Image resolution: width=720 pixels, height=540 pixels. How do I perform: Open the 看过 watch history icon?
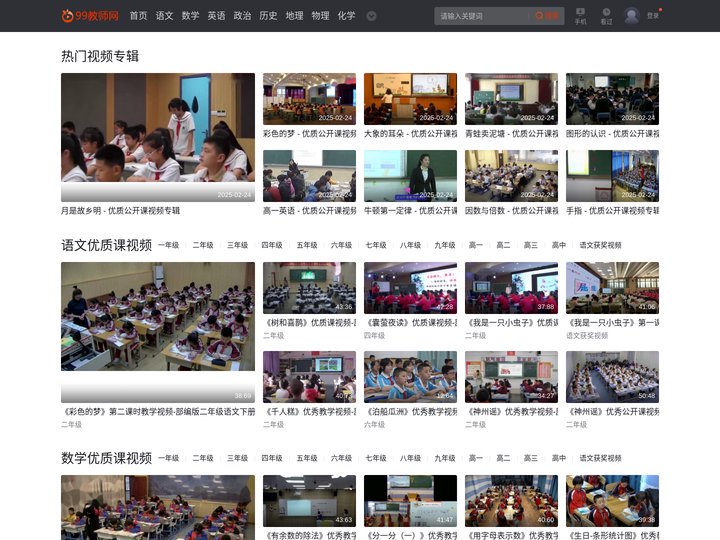(607, 16)
